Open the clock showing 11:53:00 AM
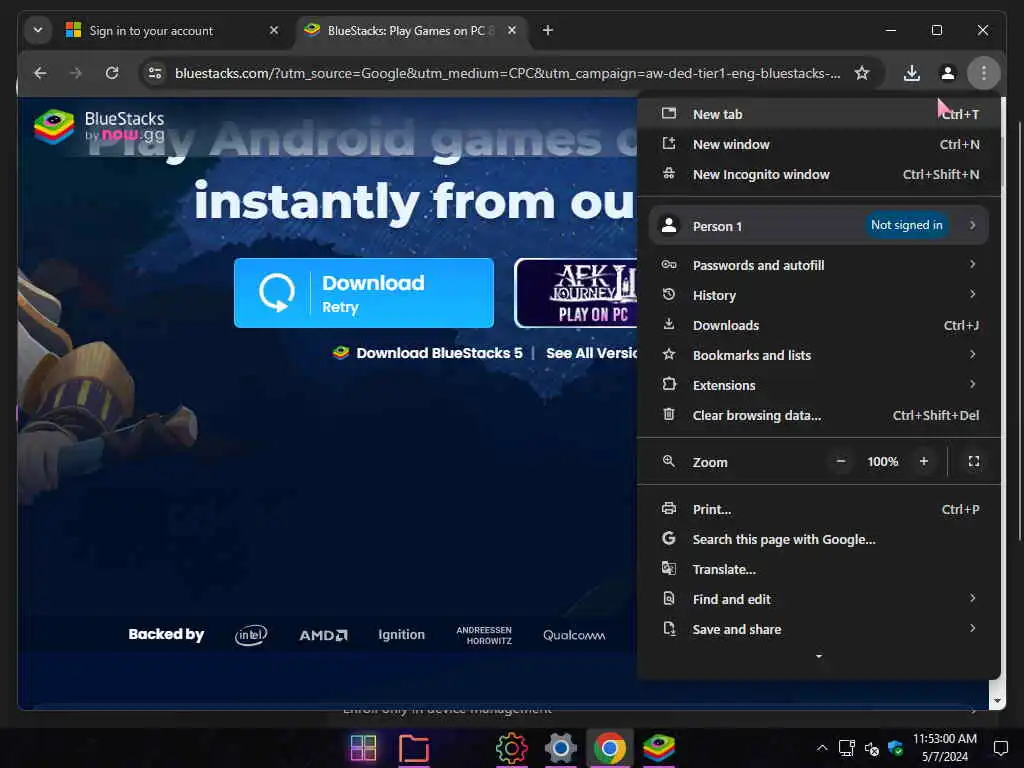The height and width of the screenshot is (768, 1024). click(944, 748)
